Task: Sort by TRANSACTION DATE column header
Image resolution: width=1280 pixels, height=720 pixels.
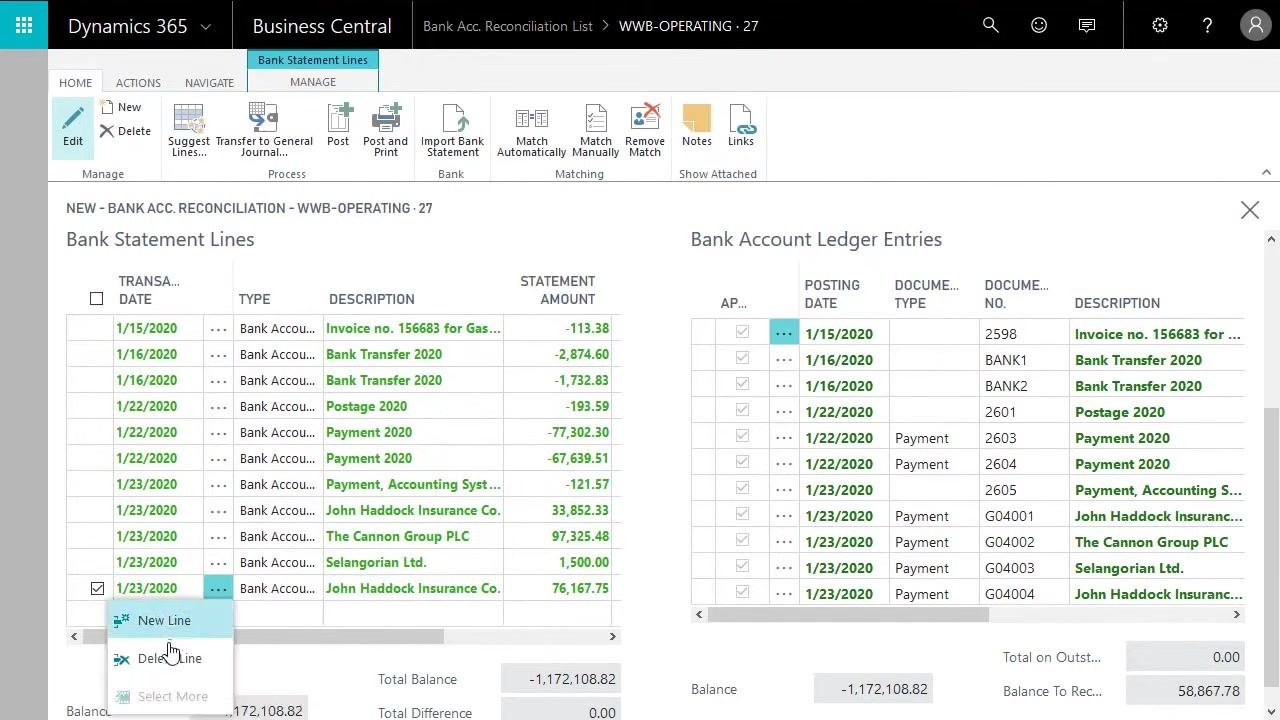Action: [149, 290]
